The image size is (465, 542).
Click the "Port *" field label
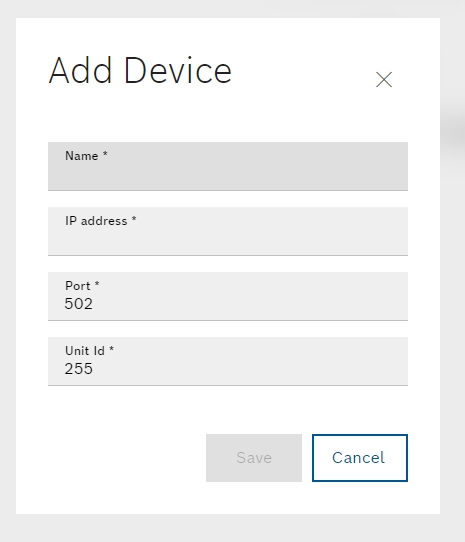(82, 286)
